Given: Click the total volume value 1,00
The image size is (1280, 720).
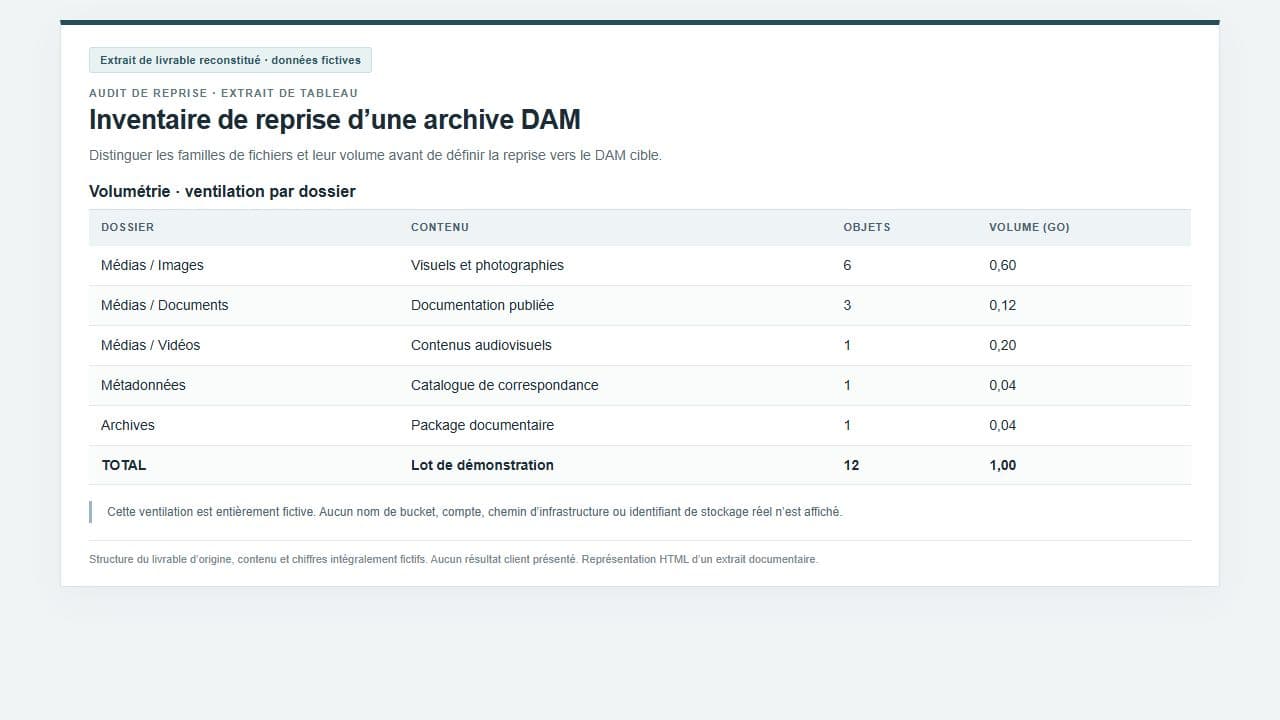Looking at the screenshot, I should [1003, 465].
